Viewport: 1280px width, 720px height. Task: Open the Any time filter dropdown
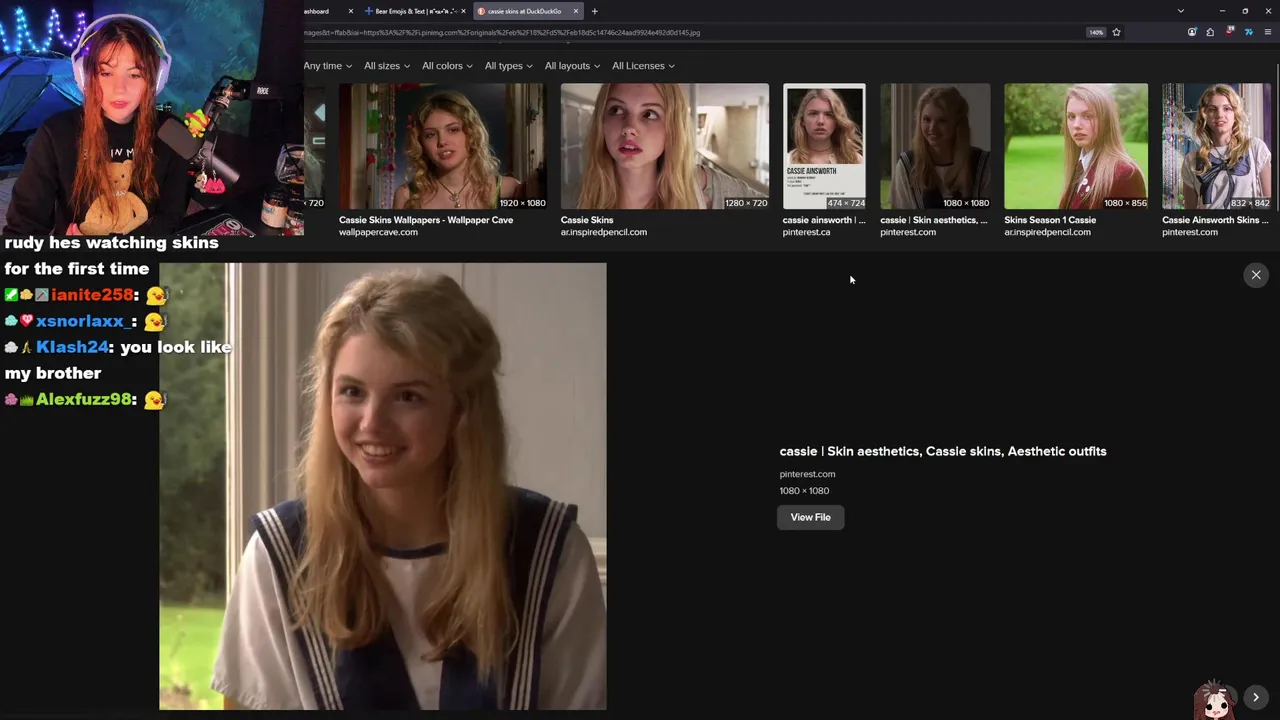pos(328,66)
